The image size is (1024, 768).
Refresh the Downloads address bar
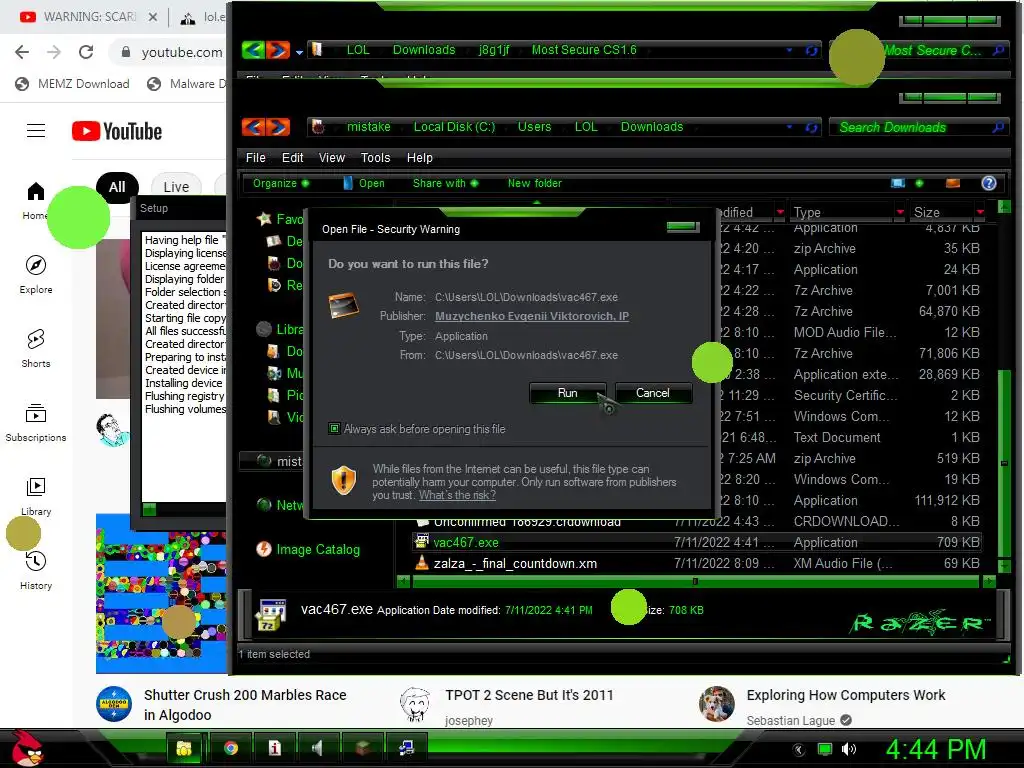tap(811, 127)
